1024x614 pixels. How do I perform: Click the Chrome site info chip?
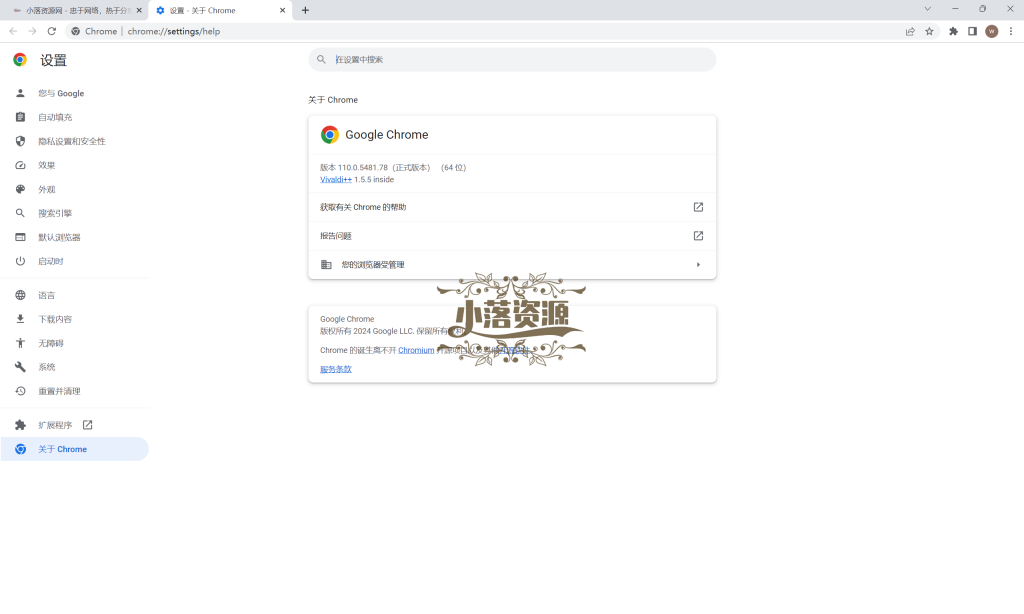(x=94, y=31)
